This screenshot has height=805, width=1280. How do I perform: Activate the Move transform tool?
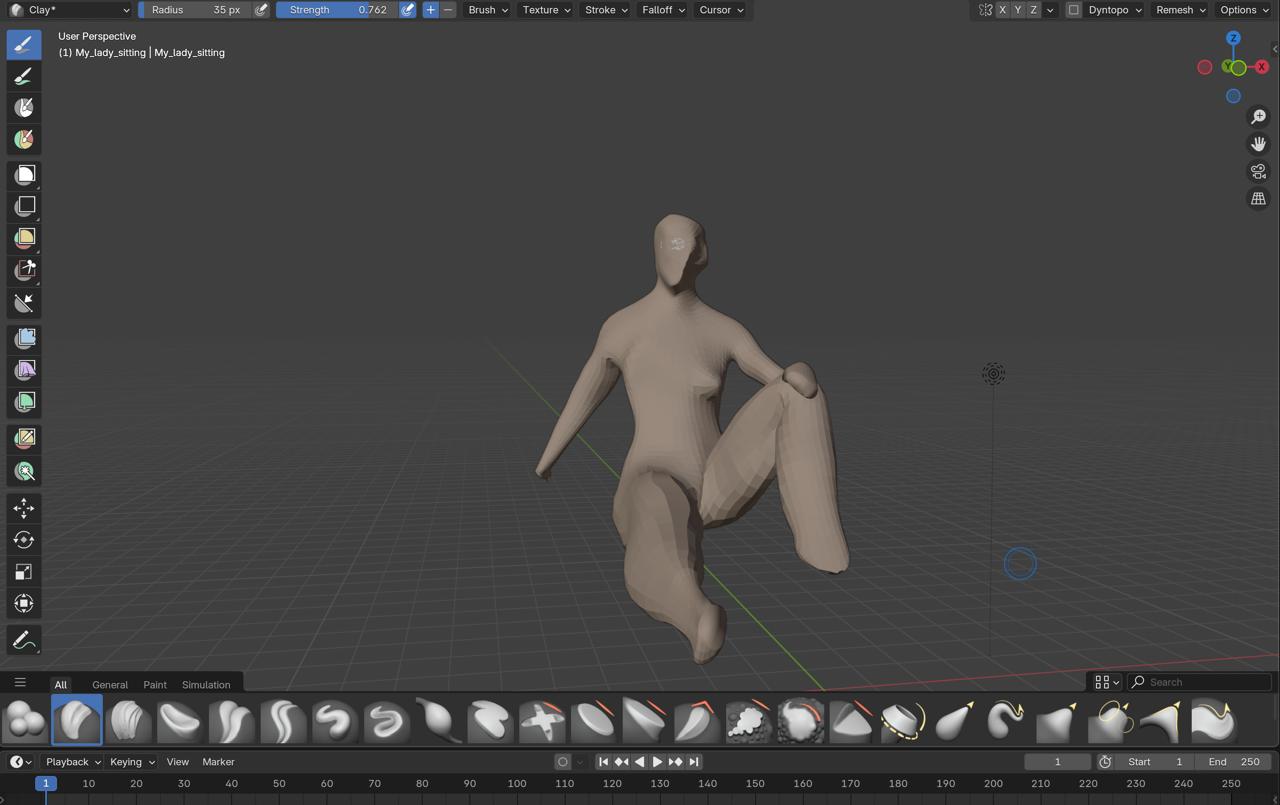pyautogui.click(x=24, y=508)
